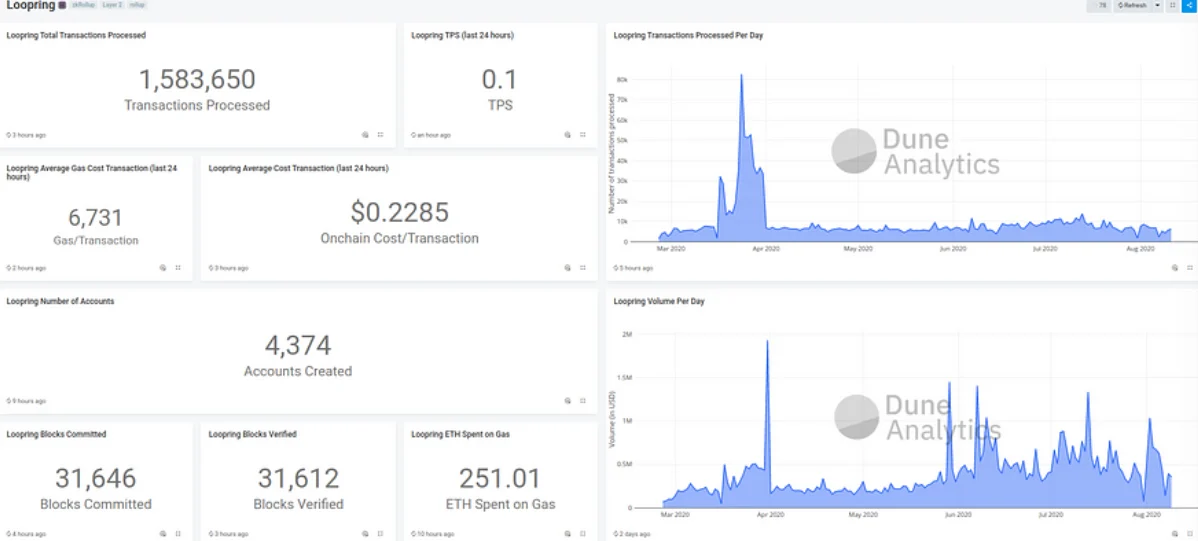This screenshot has height=541, width=1198.
Task: Open 'Loopring Blocks Committed' title
Action: (57, 434)
